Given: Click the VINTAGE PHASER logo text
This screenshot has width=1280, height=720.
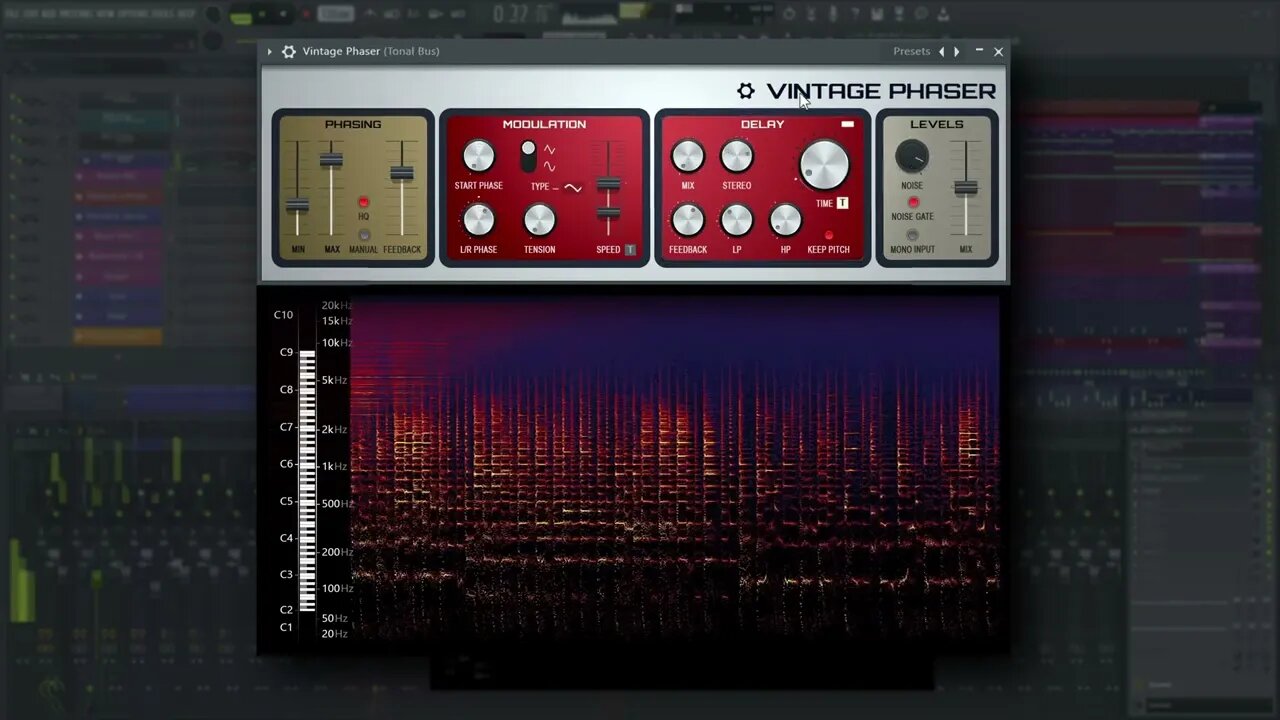Looking at the screenshot, I should coord(881,91).
